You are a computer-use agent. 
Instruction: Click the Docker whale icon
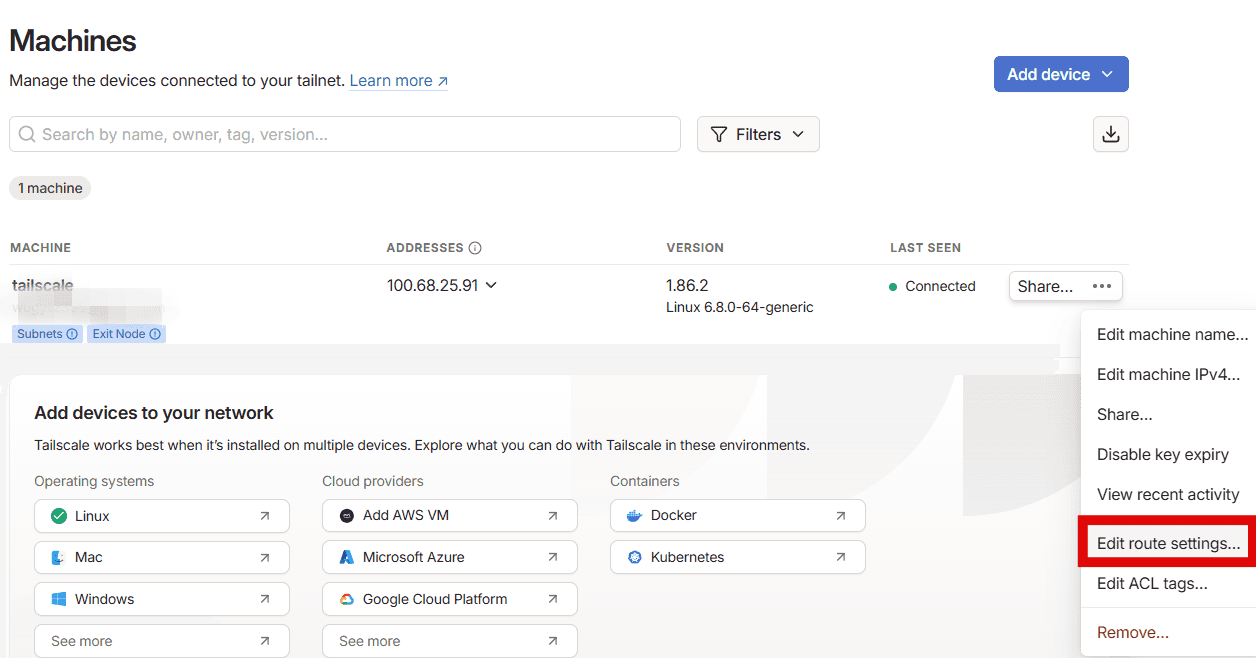[634, 516]
